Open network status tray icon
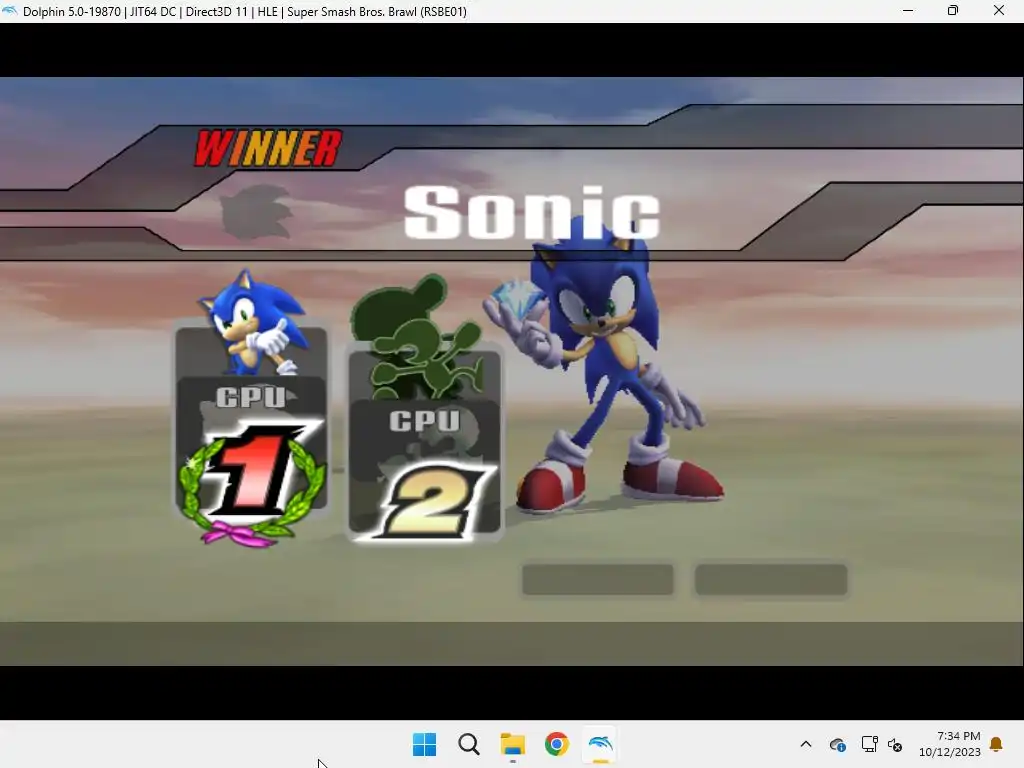The height and width of the screenshot is (768, 1024). [869, 744]
